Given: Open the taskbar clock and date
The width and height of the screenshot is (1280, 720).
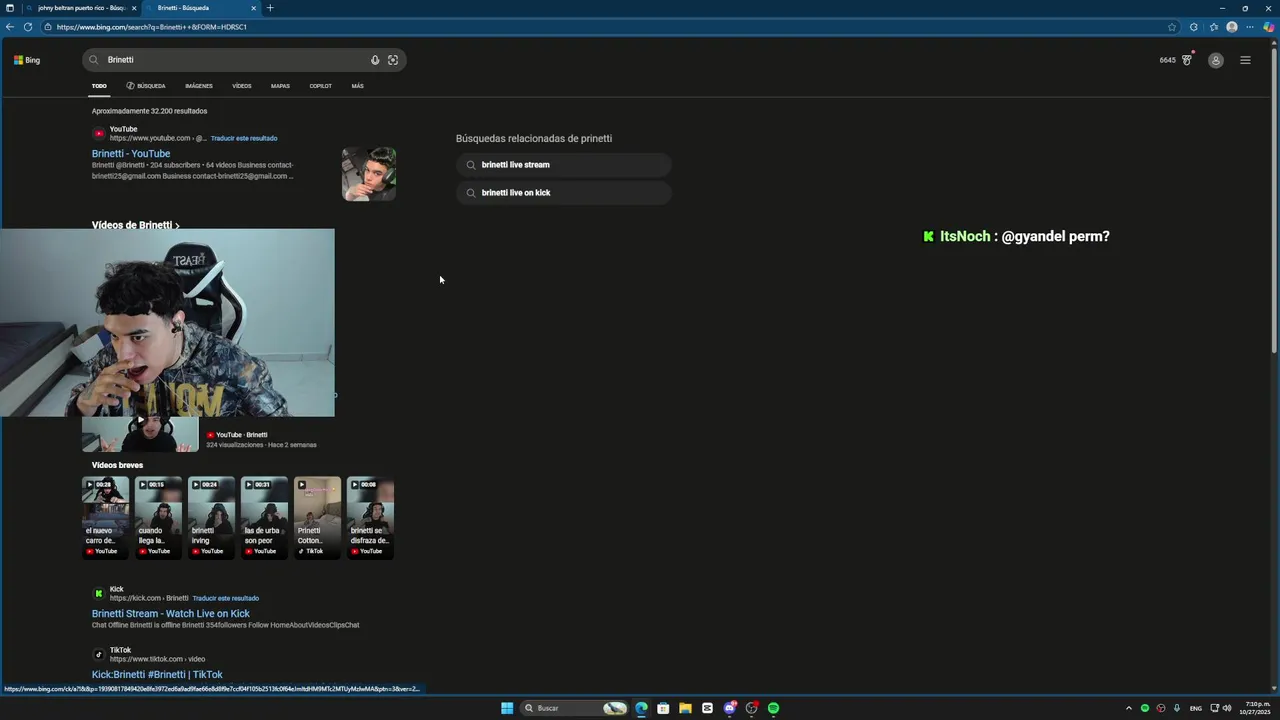Looking at the screenshot, I should pyautogui.click(x=1257, y=708).
